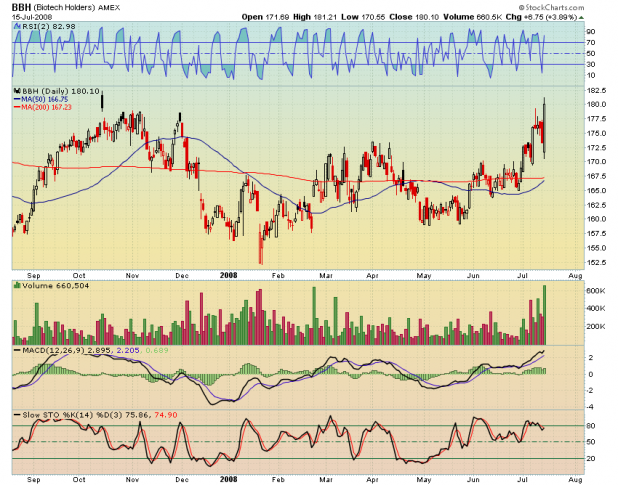Click the -2 mark on the MACD axis
The image size is (618, 485).
click(591, 390)
